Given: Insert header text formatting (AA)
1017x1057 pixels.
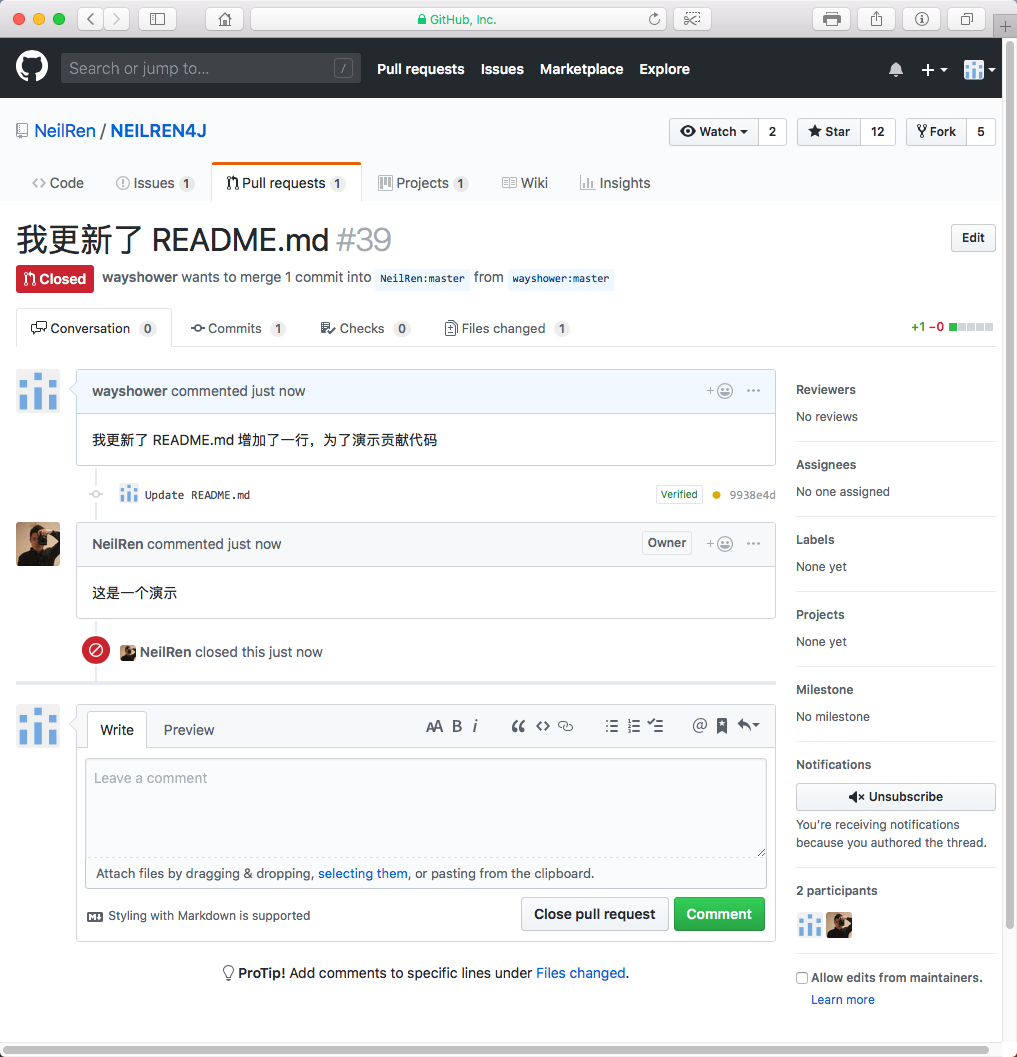Looking at the screenshot, I should coord(434,726).
